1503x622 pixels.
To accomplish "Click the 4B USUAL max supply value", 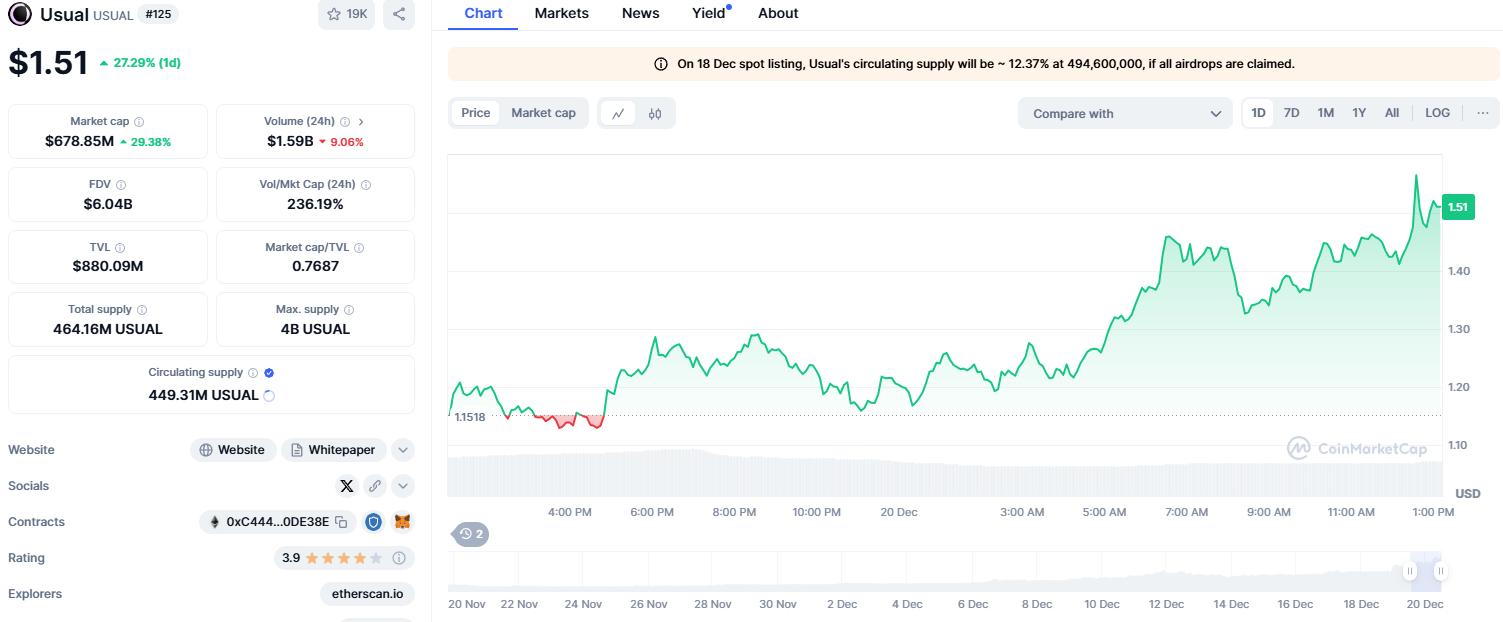I will [x=315, y=329].
